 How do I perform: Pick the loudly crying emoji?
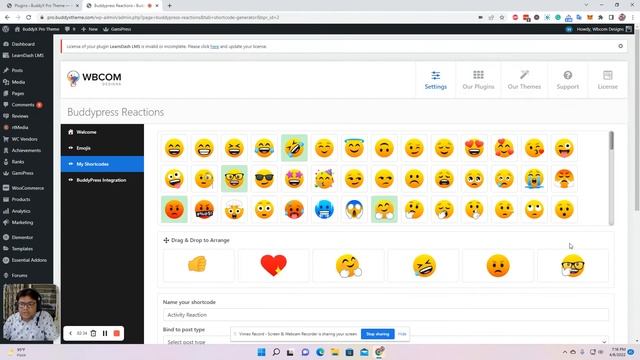point(534,179)
